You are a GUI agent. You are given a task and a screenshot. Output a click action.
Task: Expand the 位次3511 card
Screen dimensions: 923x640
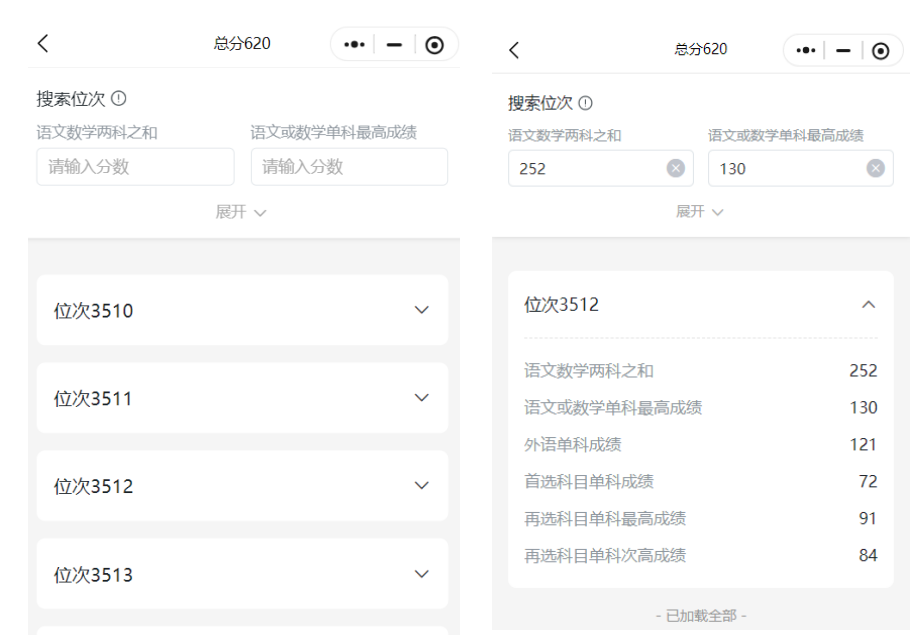(421, 398)
